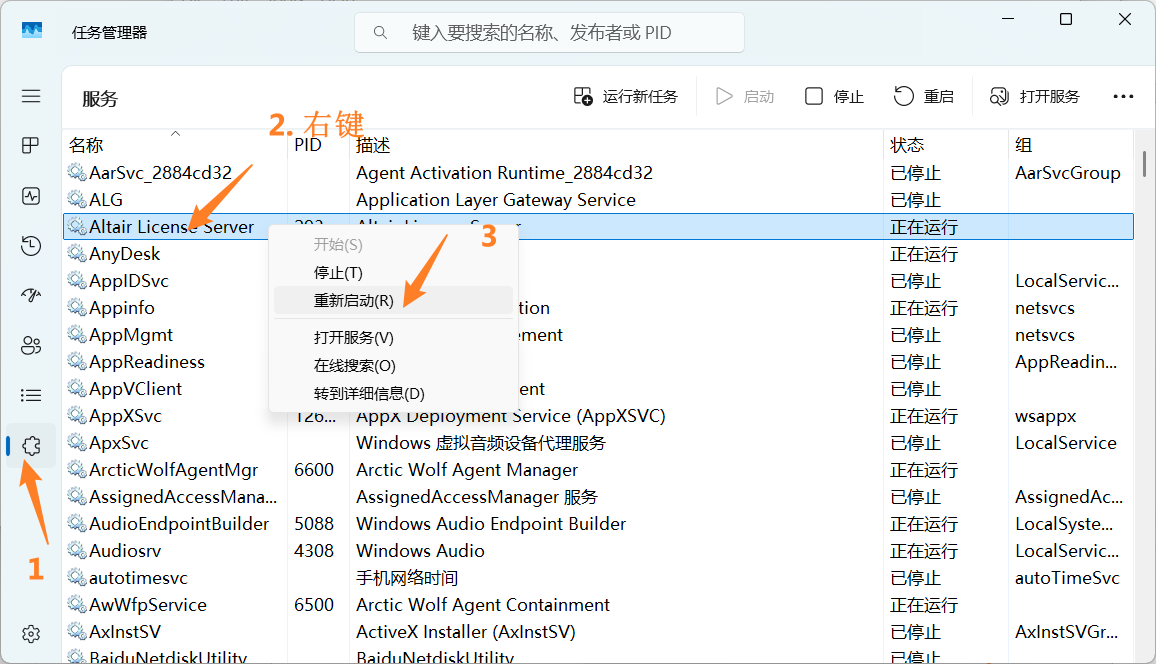Click 打开服务 in the toolbar
Screen dimensions: 1156x664
tap(1035, 96)
